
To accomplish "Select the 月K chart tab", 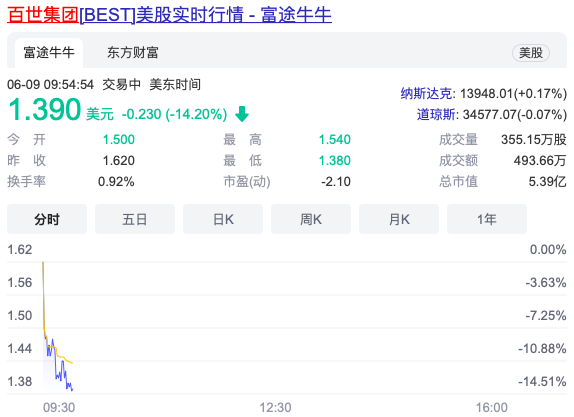I will pos(399,219).
